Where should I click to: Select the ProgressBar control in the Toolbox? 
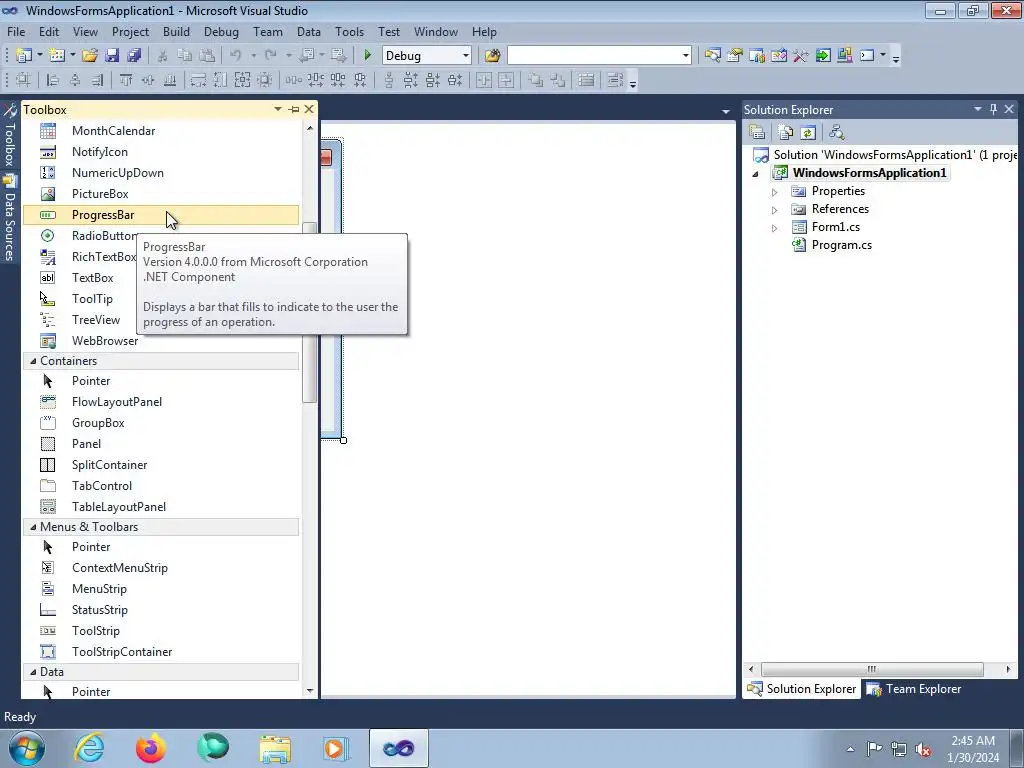pyautogui.click(x=161, y=215)
